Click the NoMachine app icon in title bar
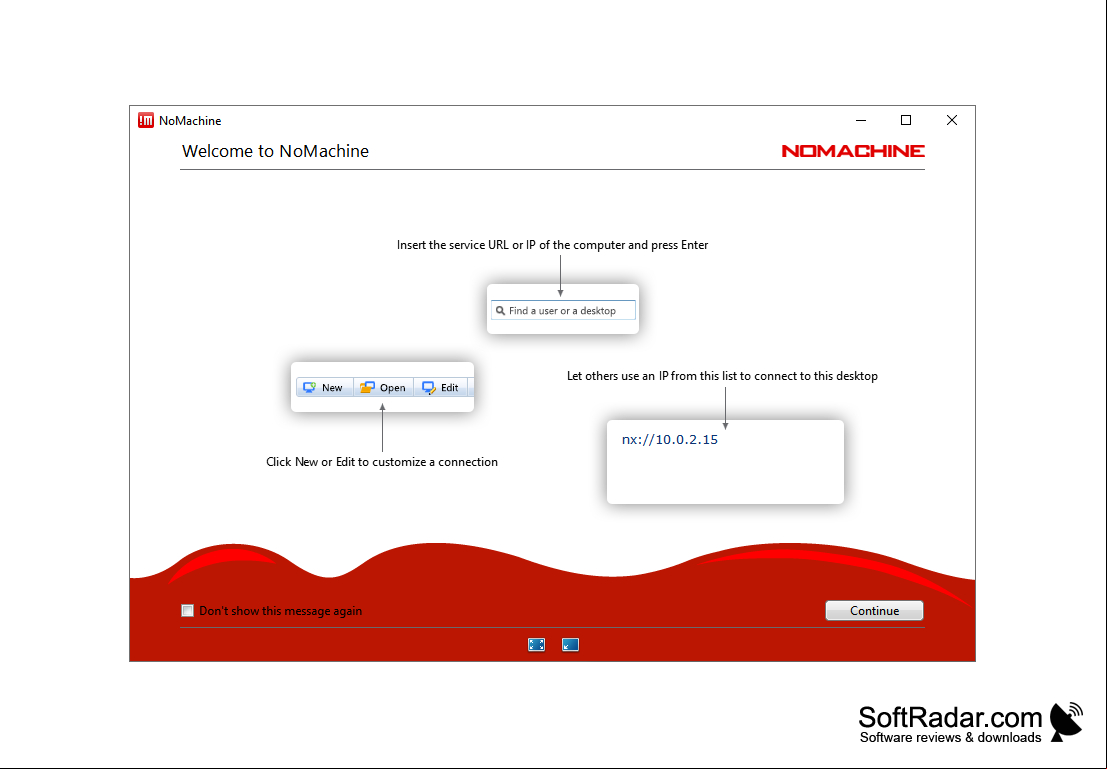The height and width of the screenshot is (769, 1107). [146, 121]
